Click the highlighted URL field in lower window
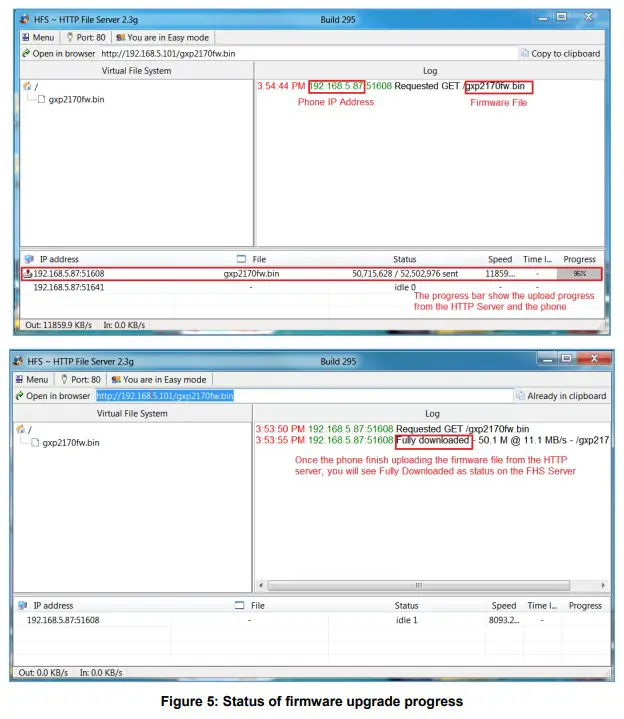This screenshot has width=624, height=719. pos(165,396)
